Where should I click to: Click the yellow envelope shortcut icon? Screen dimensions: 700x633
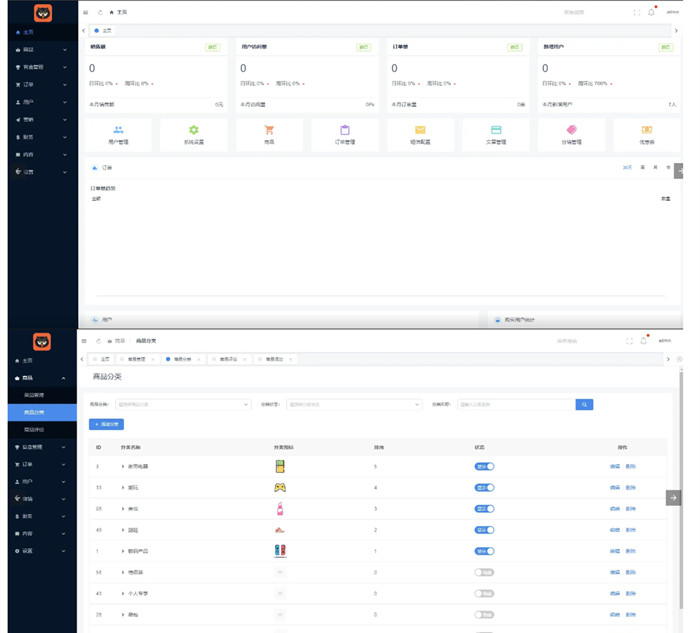[x=420, y=130]
